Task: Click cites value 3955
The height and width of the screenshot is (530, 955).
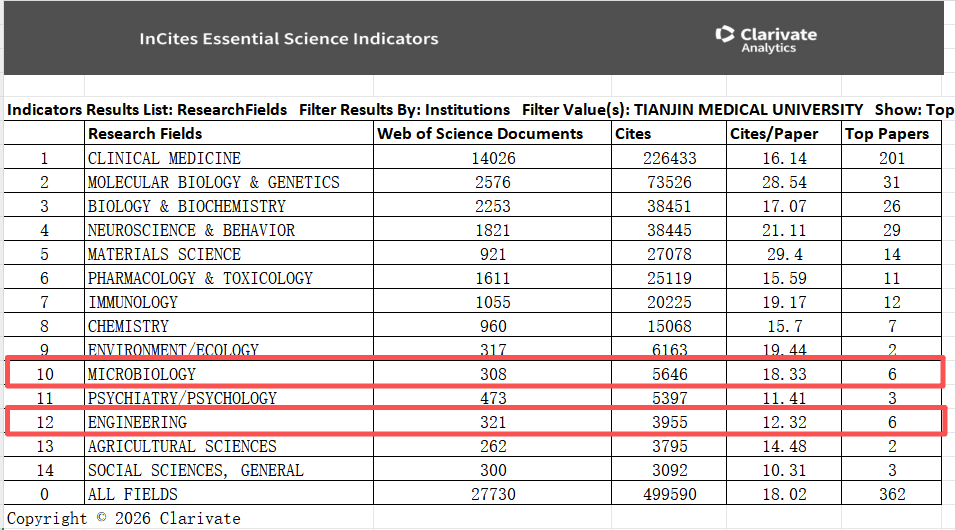Action: click(669, 422)
